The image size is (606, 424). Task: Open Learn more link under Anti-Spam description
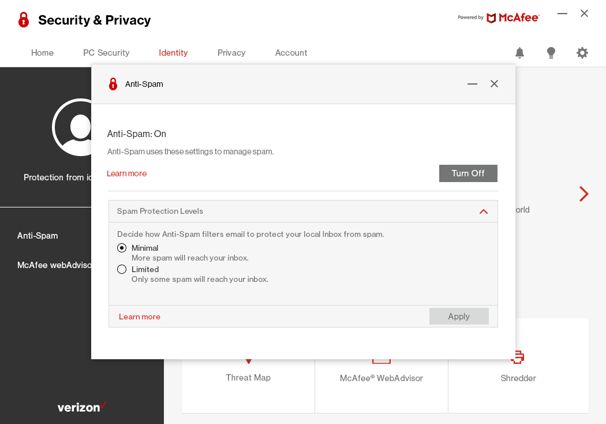[x=127, y=174]
